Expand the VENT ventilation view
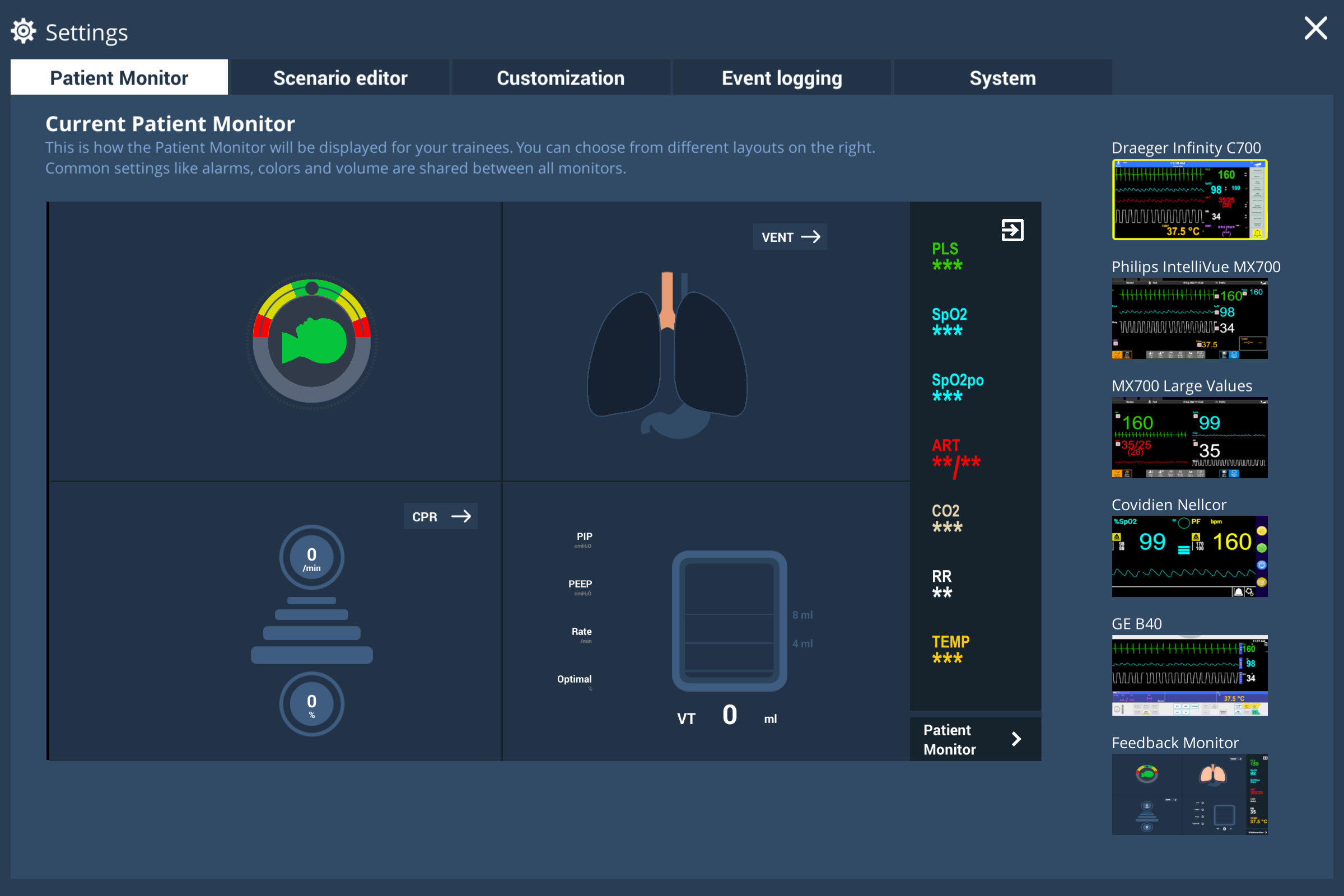The image size is (1344, 896). coord(790,236)
